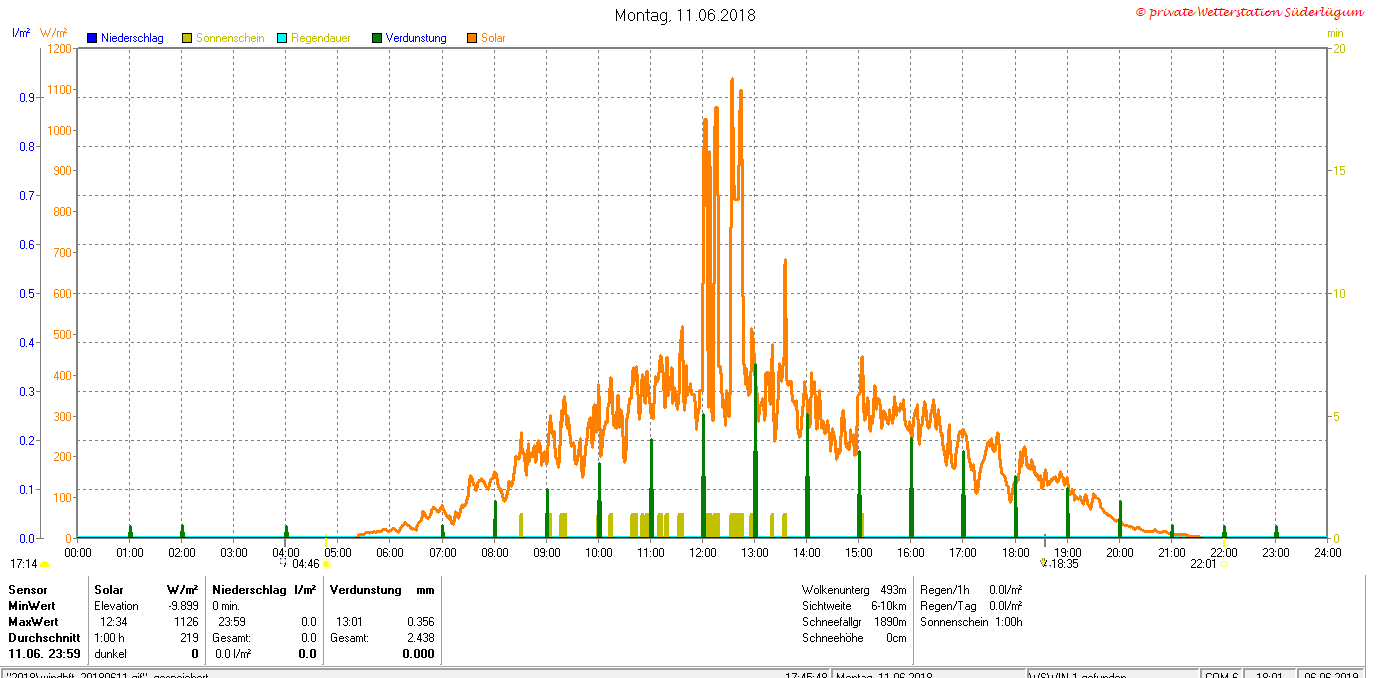1396x678 pixels.
Task: Click the Regendauer legend text
Action: point(321,38)
